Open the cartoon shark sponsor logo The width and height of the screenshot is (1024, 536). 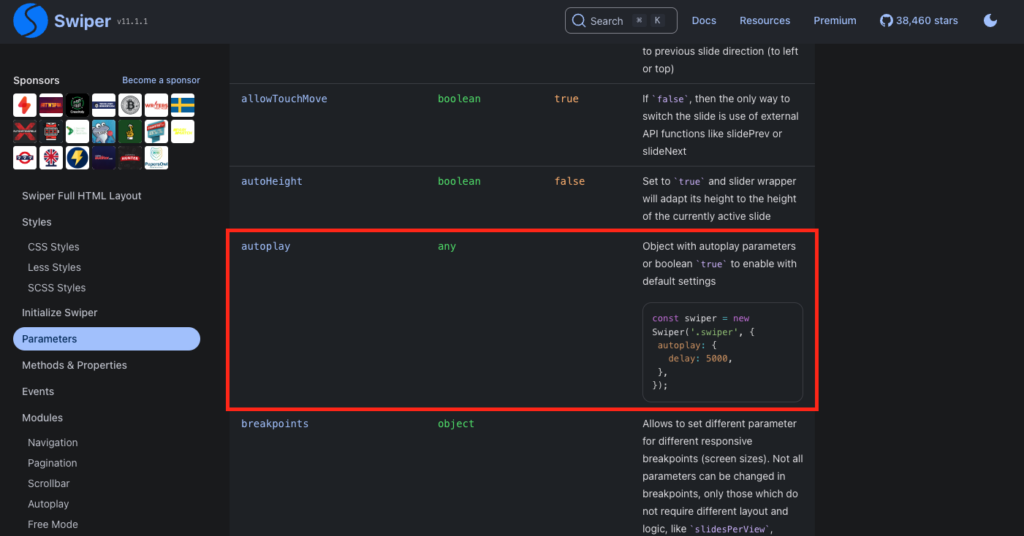pos(104,131)
